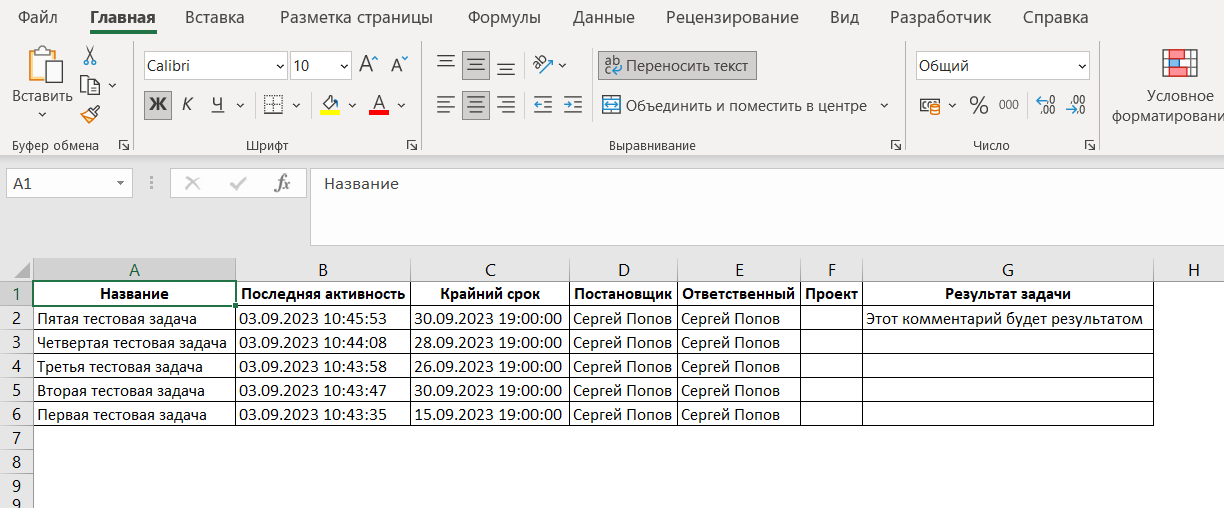Align text right
This screenshot has height=508, width=1224.
pos(506,105)
